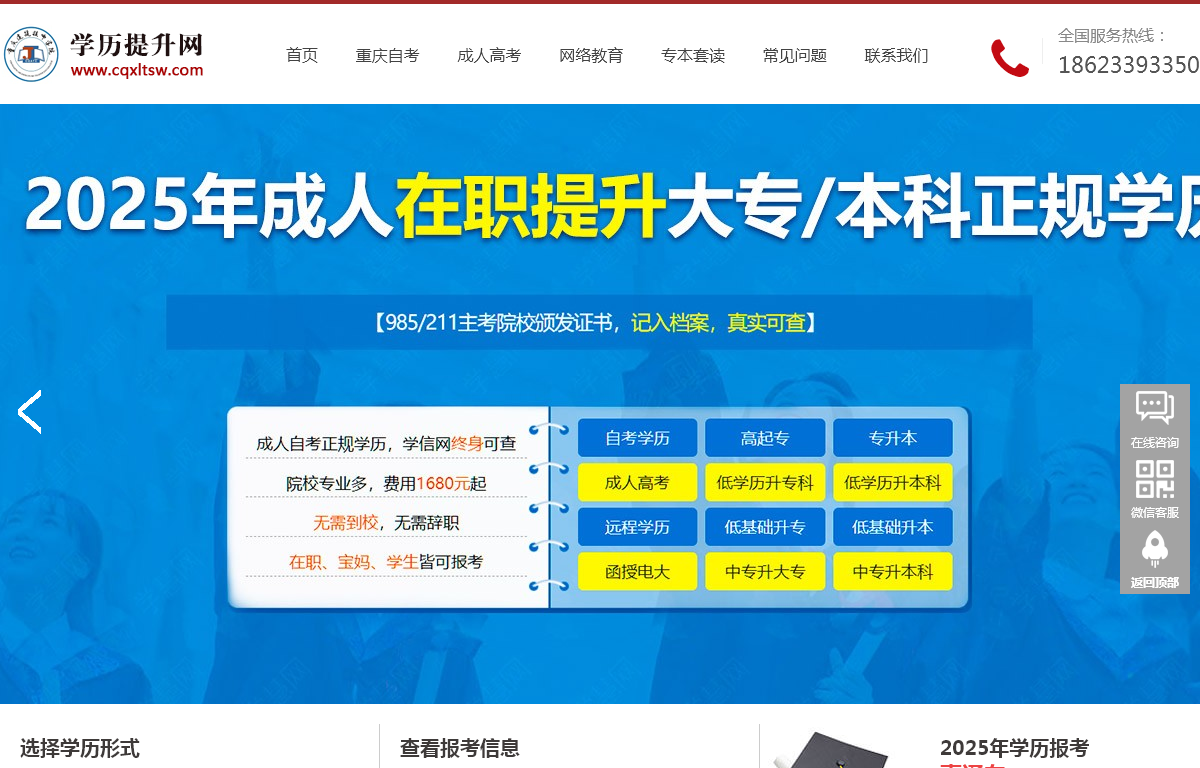Click the 返回顶部 rocket icon

[1155, 548]
